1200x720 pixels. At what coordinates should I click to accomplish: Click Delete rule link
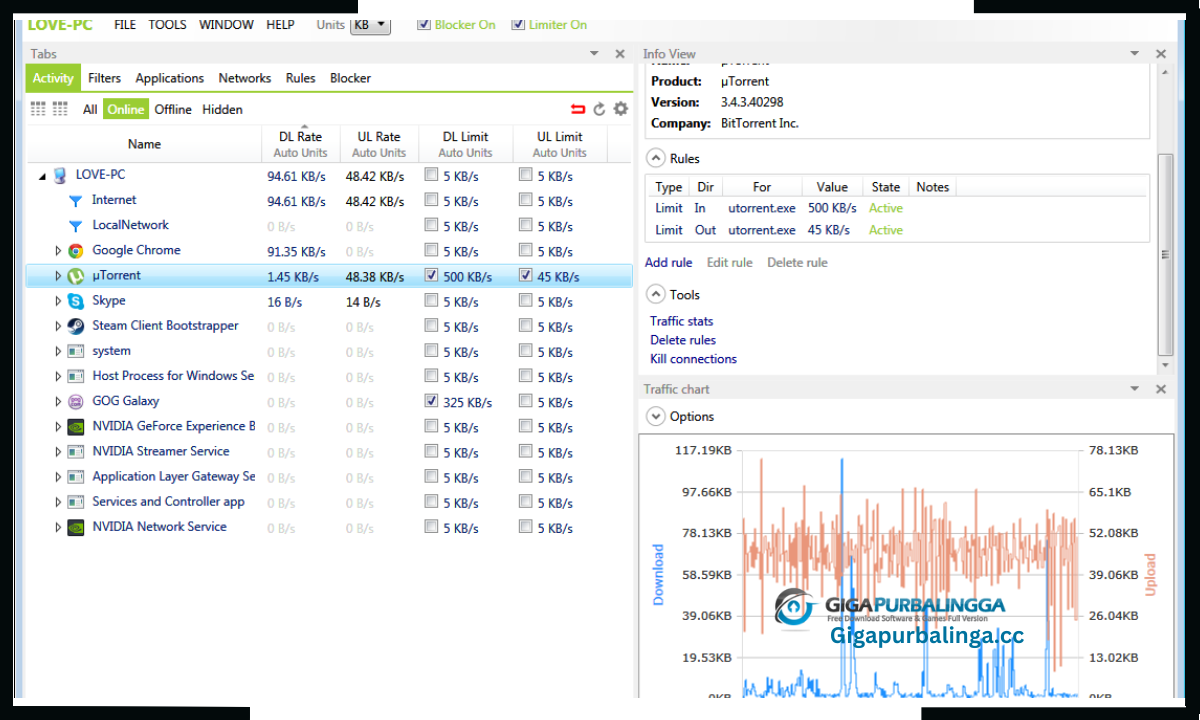point(797,263)
